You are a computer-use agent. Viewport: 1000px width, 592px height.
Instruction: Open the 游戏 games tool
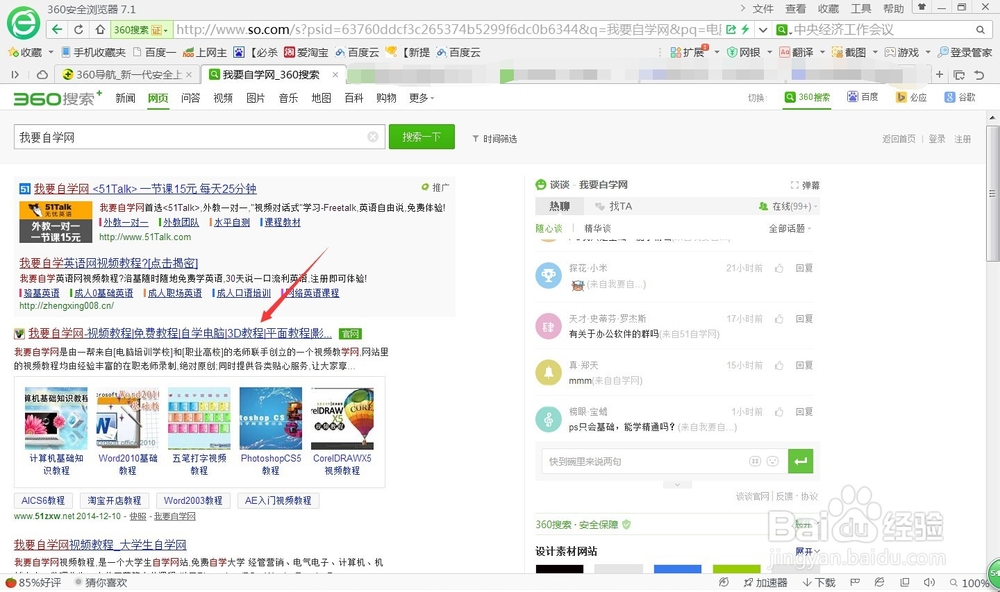pos(902,52)
